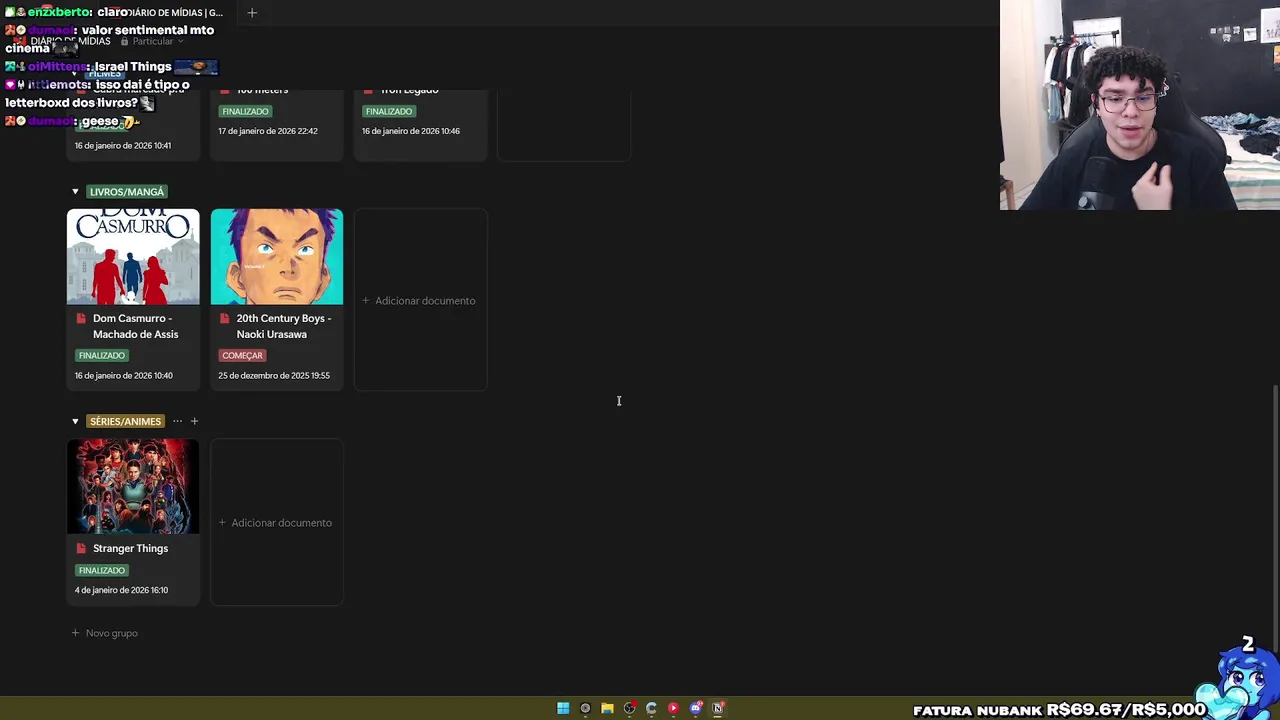This screenshot has width=1280, height=720.
Task: Open the SÉRIES/ANIMES group options ellipsis
Action: 177,421
